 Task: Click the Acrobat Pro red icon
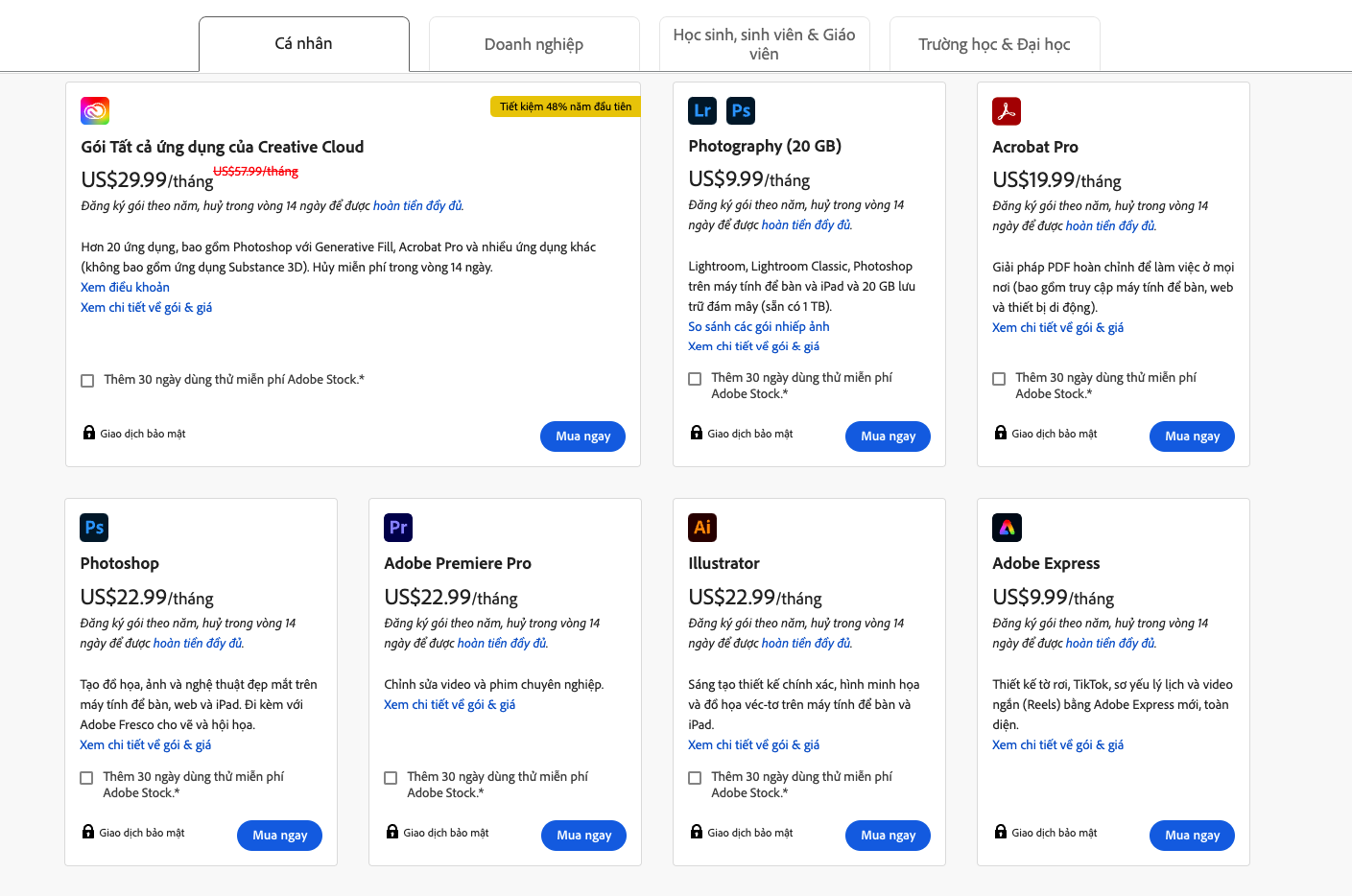click(1007, 111)
